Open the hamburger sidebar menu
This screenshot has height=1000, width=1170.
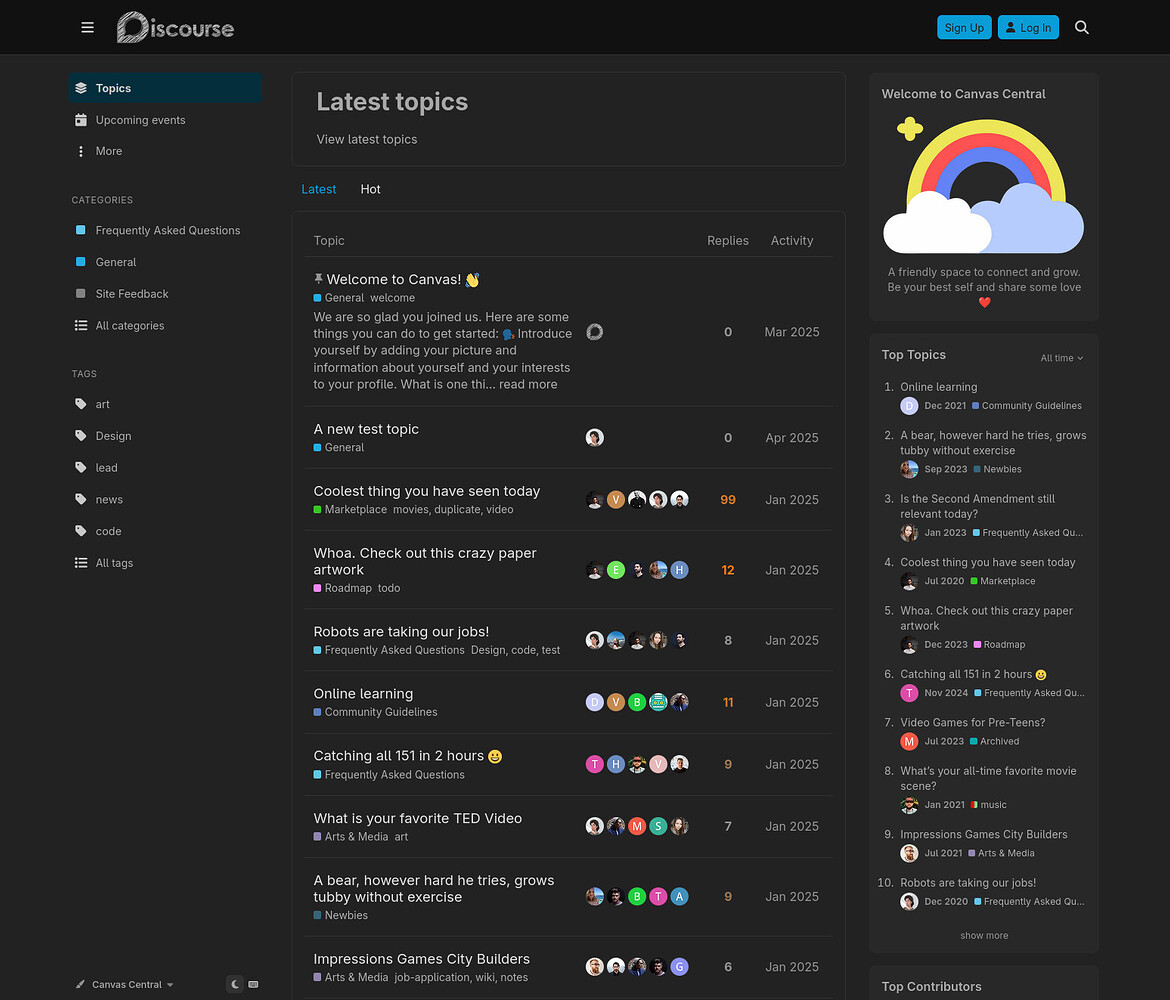tap(88, 28)
